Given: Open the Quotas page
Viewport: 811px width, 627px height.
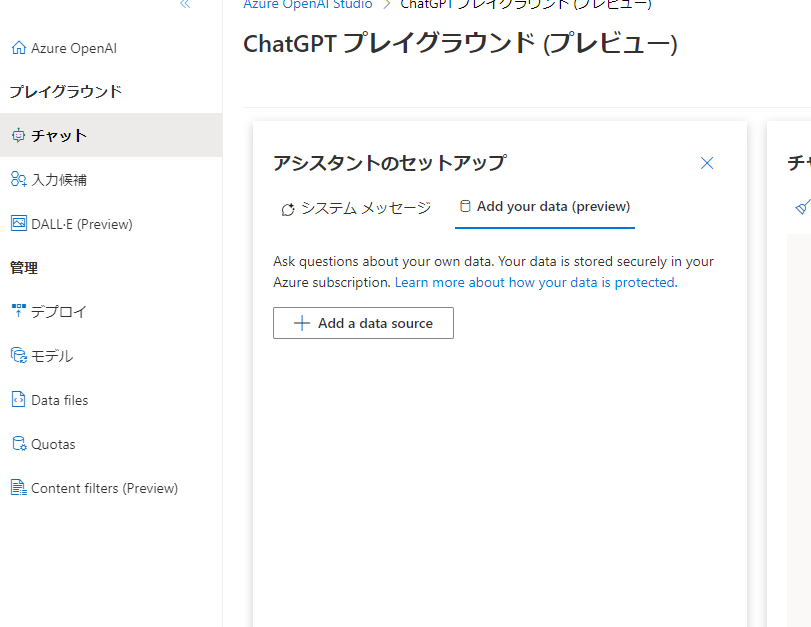Looking at the screenshot, I should (53, 444).
